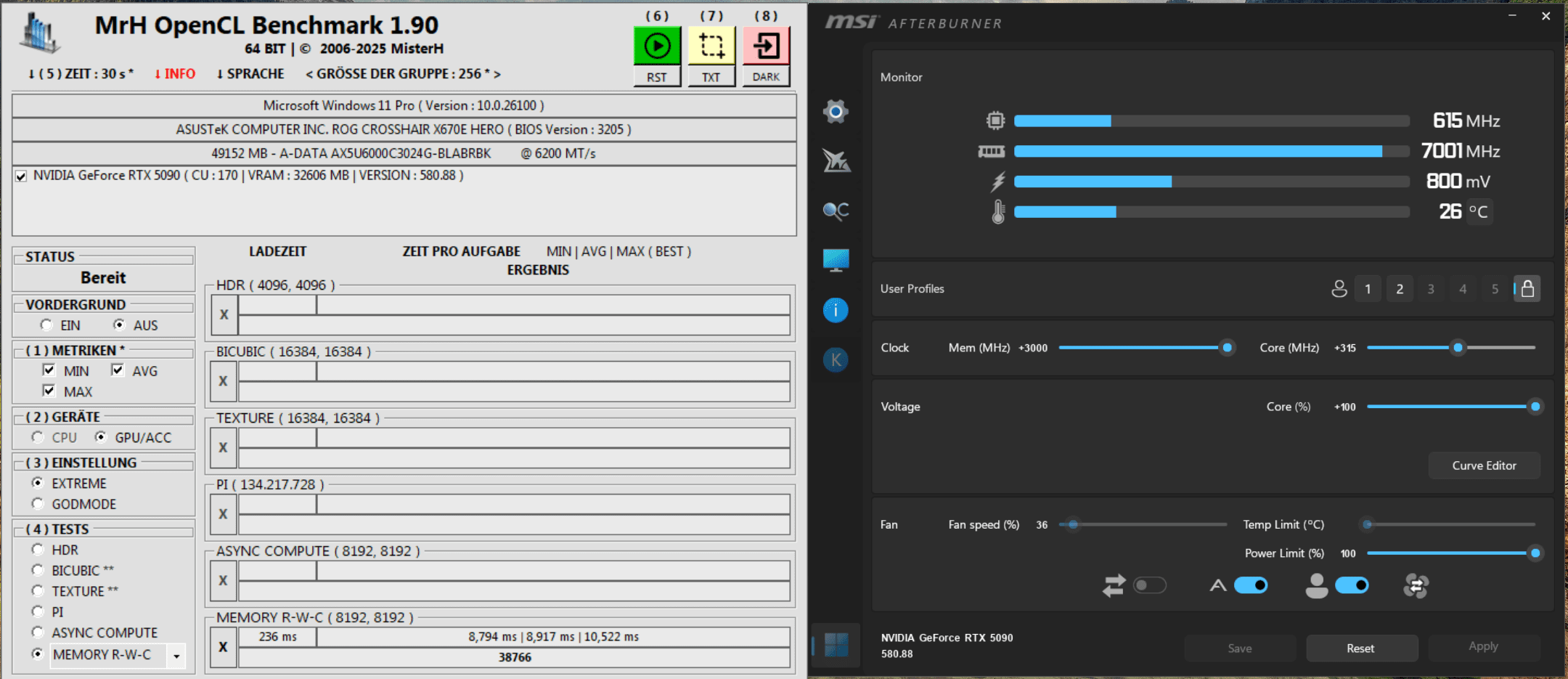The height and width of the screenshot is (679, 1568).
Task: Toggle the MAX metric checkbox
Action: pos(49,391)
